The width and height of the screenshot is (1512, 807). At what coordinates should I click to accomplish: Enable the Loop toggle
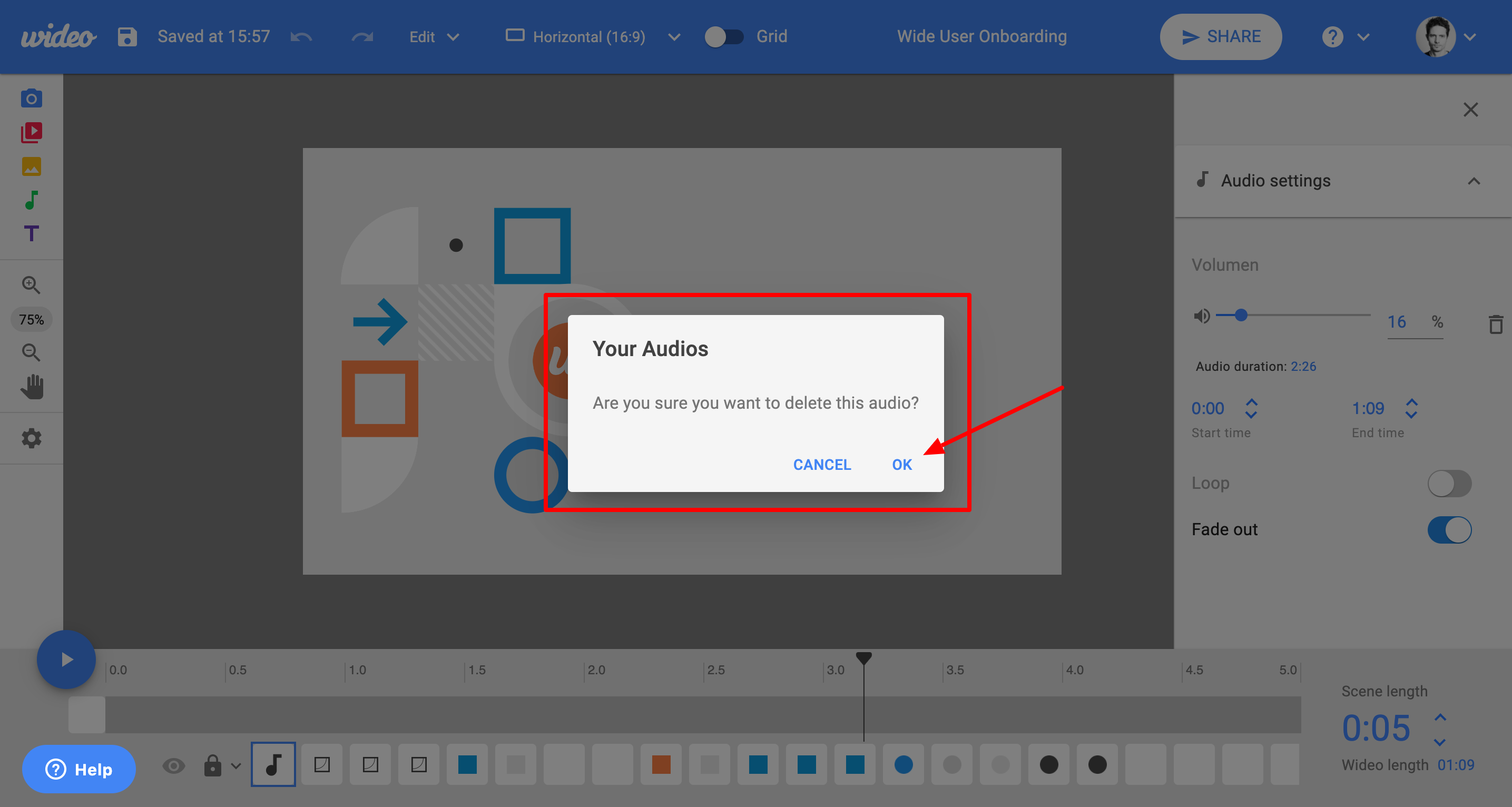tap(1449, 484)
